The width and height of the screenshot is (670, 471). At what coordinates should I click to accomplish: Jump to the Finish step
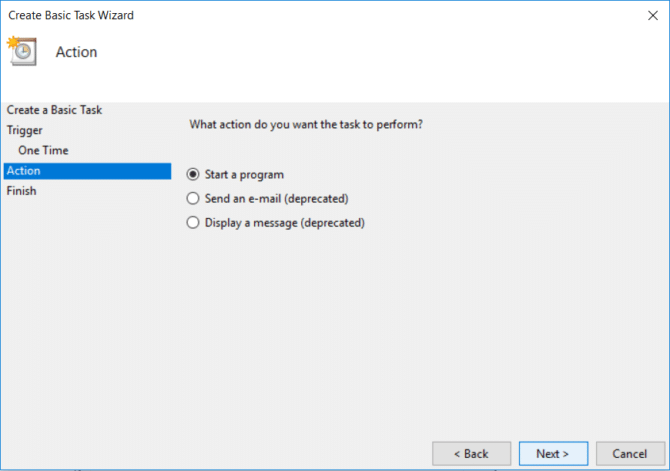pos(21,191)
